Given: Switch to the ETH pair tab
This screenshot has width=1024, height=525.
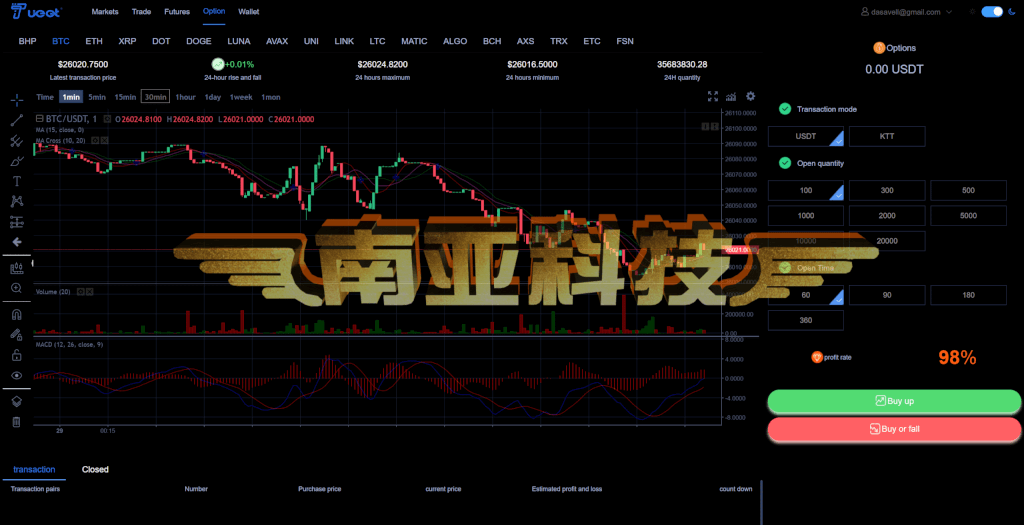Looking at the screenshot, I should click(x=94, y=41).
